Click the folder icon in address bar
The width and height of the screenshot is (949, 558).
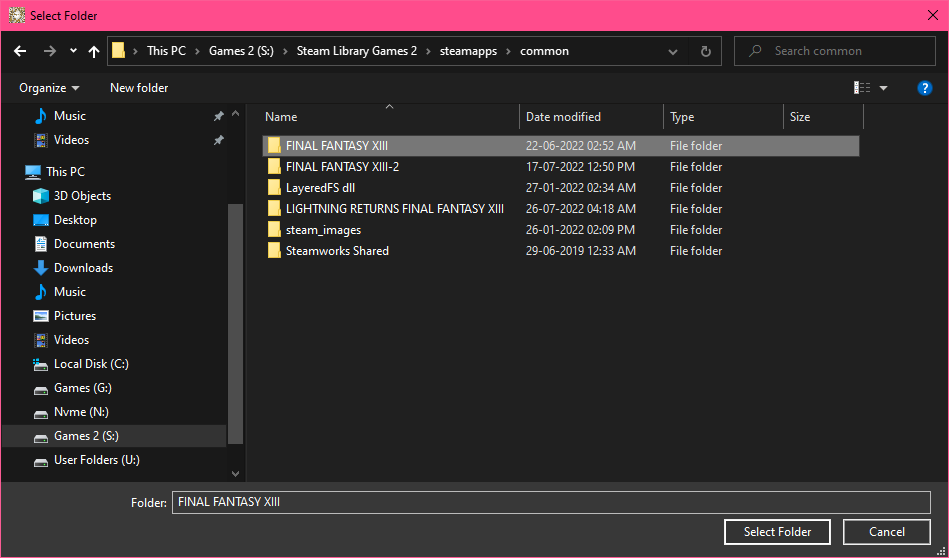119,51
